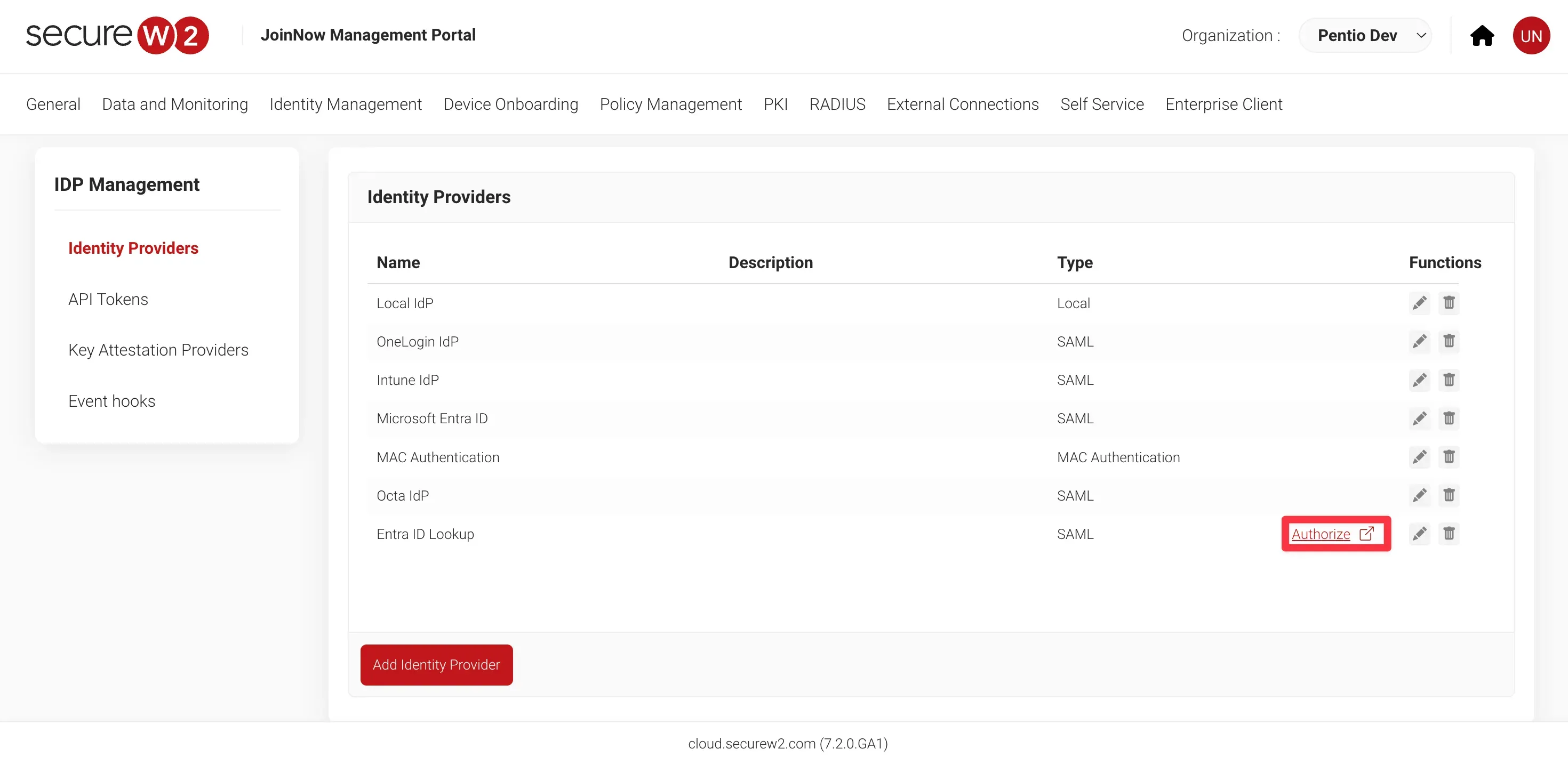
Task: Open the UN user avatar menu
Action: [x=1531, y=36]
